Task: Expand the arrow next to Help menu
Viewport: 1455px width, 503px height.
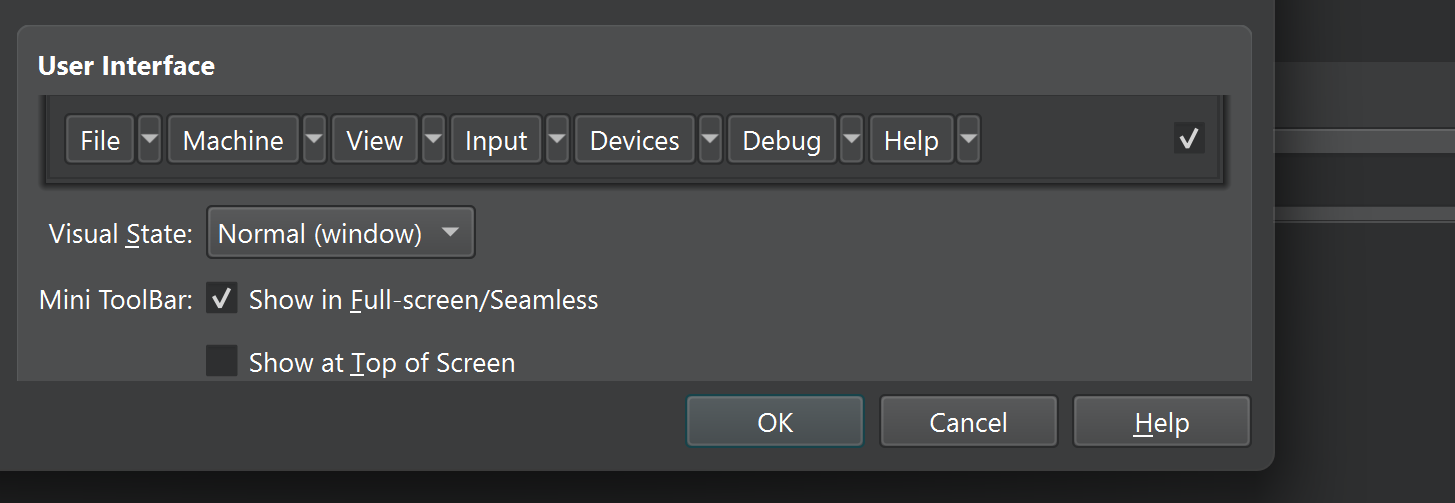Action: pyautogui.click(x=968, y=140)
